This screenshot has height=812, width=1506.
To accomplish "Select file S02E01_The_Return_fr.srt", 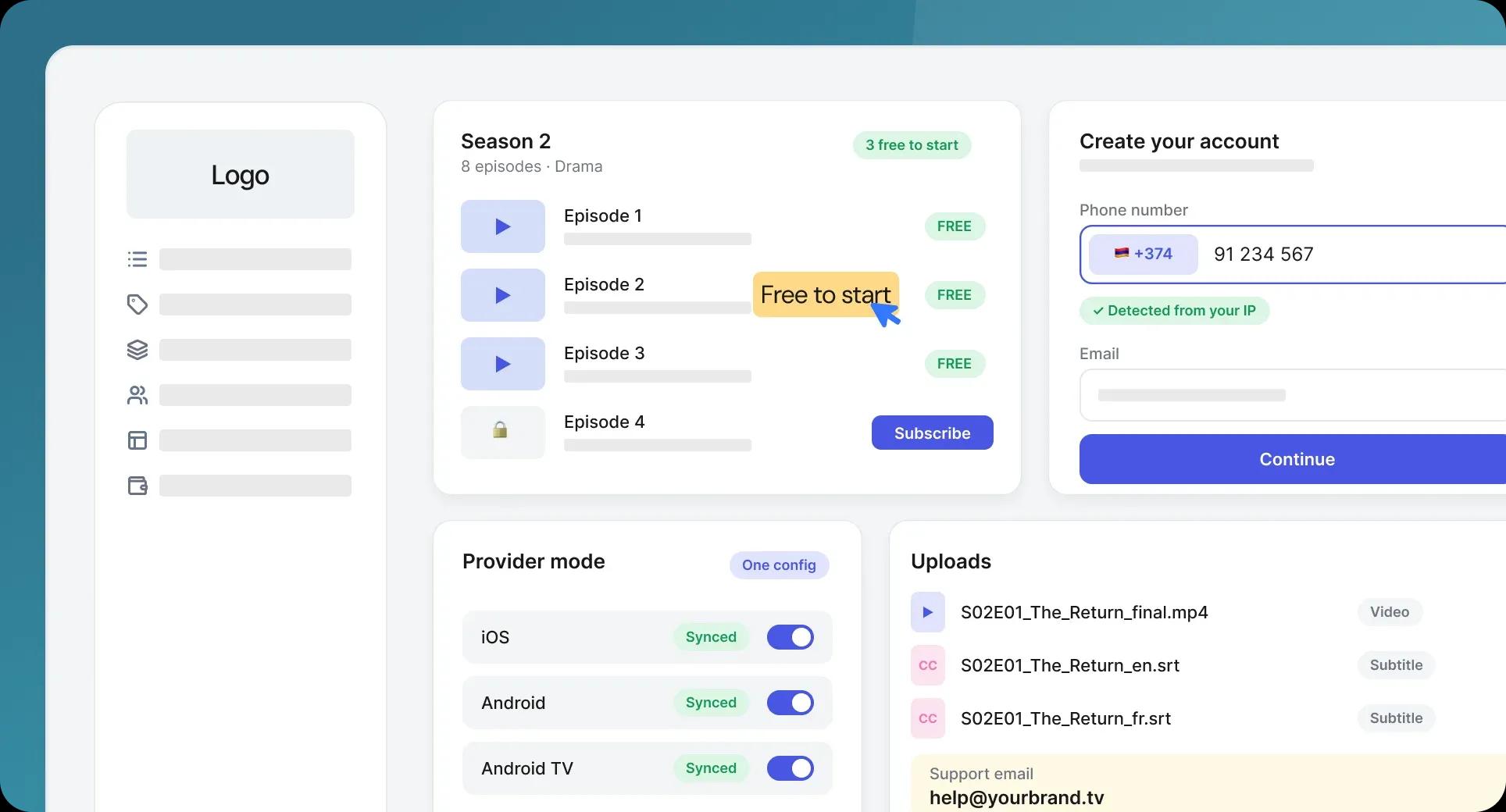I will (1065, 718).
